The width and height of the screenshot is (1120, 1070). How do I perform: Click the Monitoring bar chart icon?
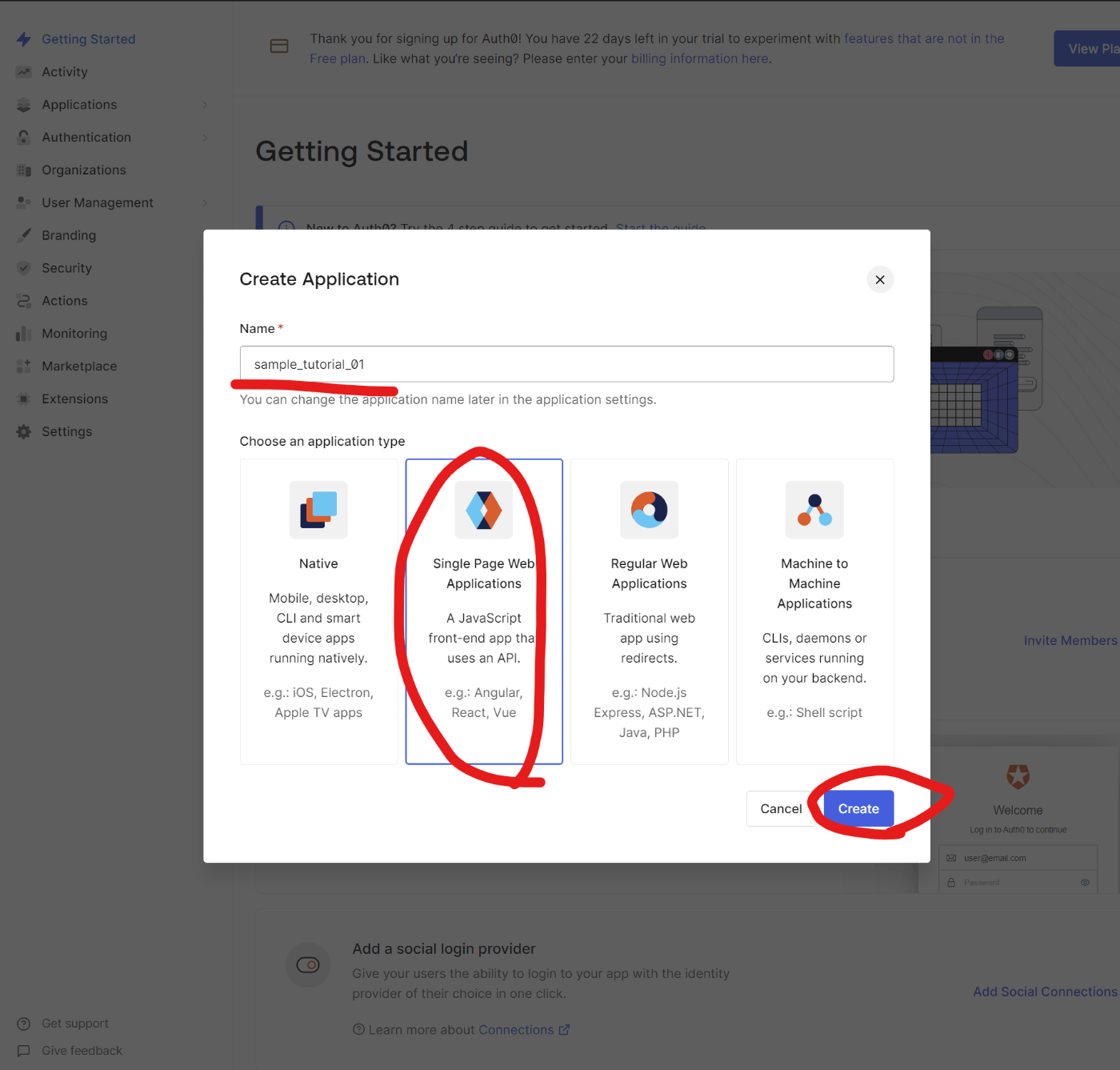24,334
